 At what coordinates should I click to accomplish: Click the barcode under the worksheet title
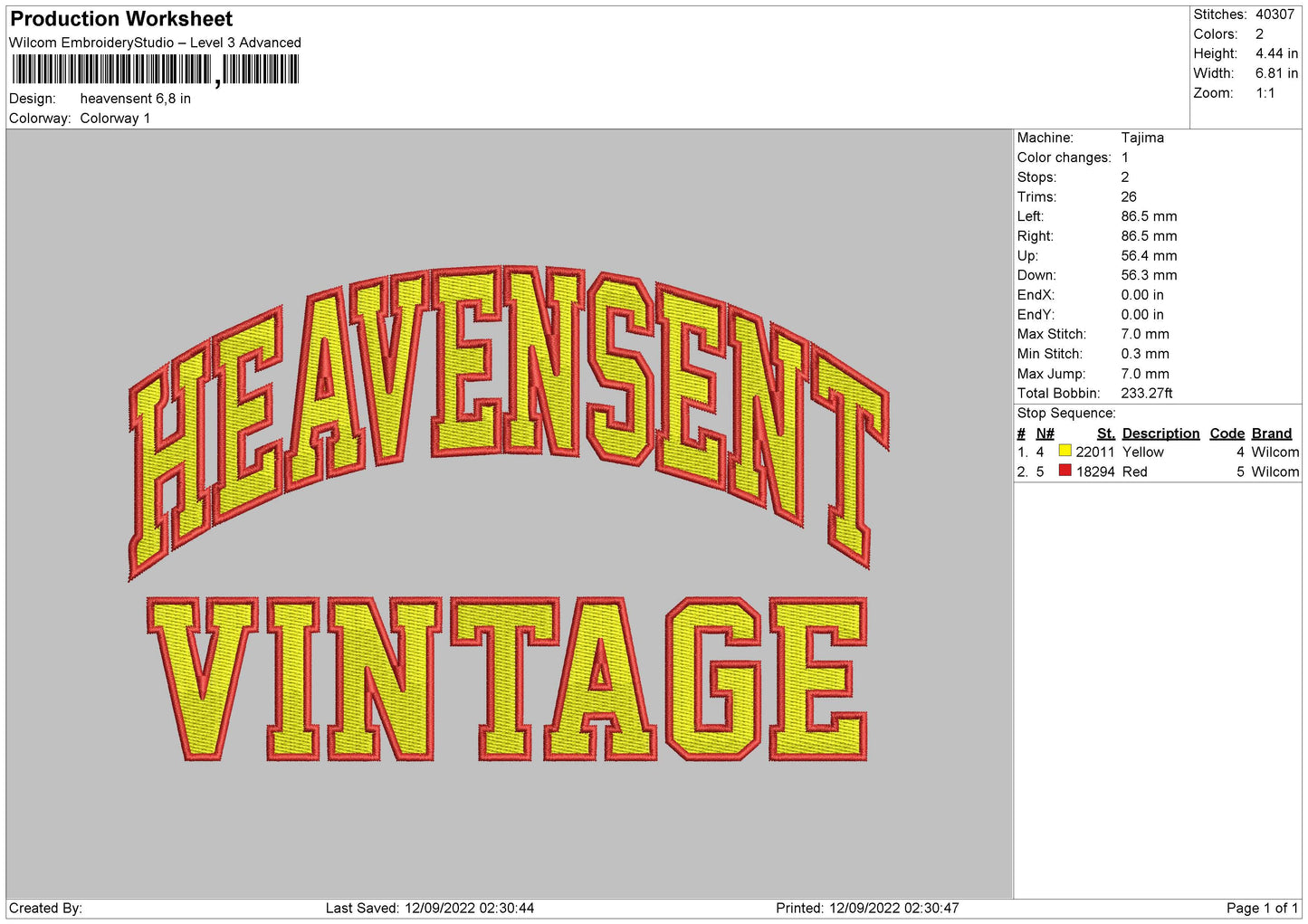155,70
